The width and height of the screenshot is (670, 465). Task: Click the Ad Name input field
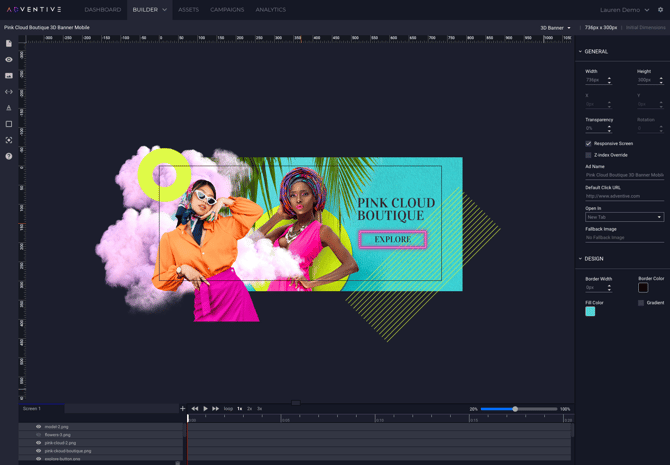[624, 175]
